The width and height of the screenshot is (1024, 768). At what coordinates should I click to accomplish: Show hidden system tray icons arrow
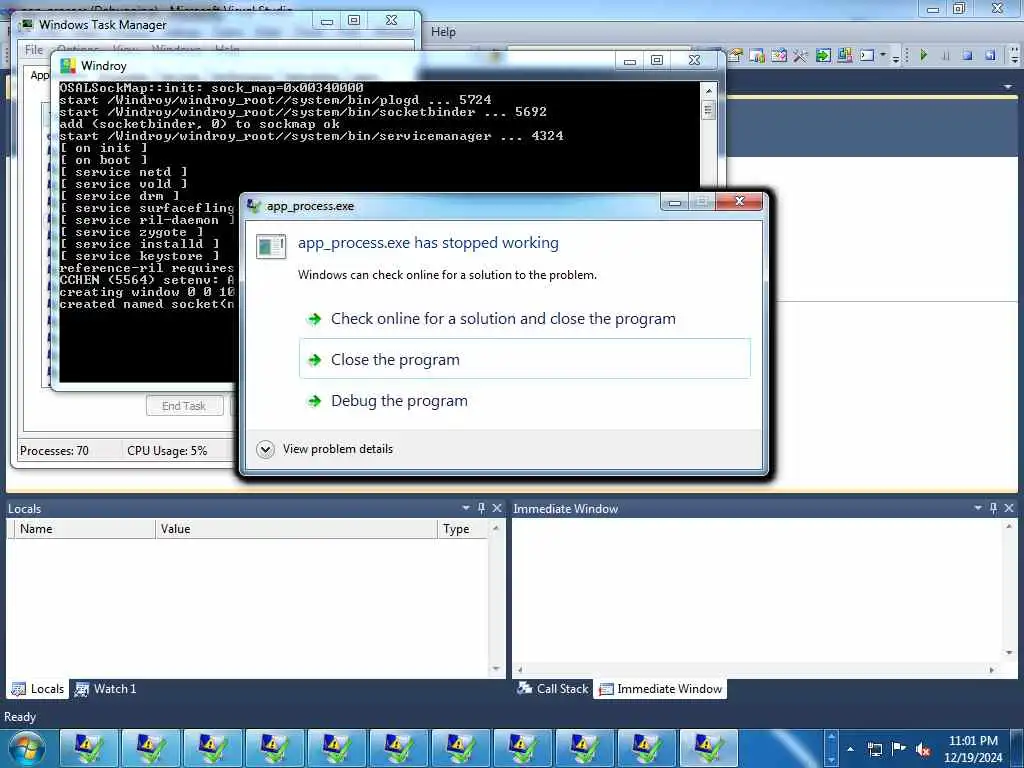tap(850, 749)
